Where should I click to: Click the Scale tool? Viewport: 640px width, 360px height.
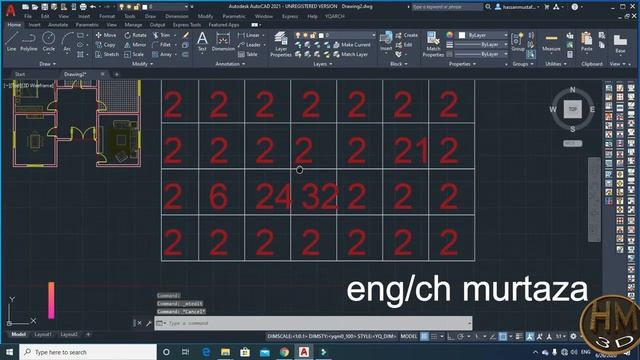pos(134,54)
